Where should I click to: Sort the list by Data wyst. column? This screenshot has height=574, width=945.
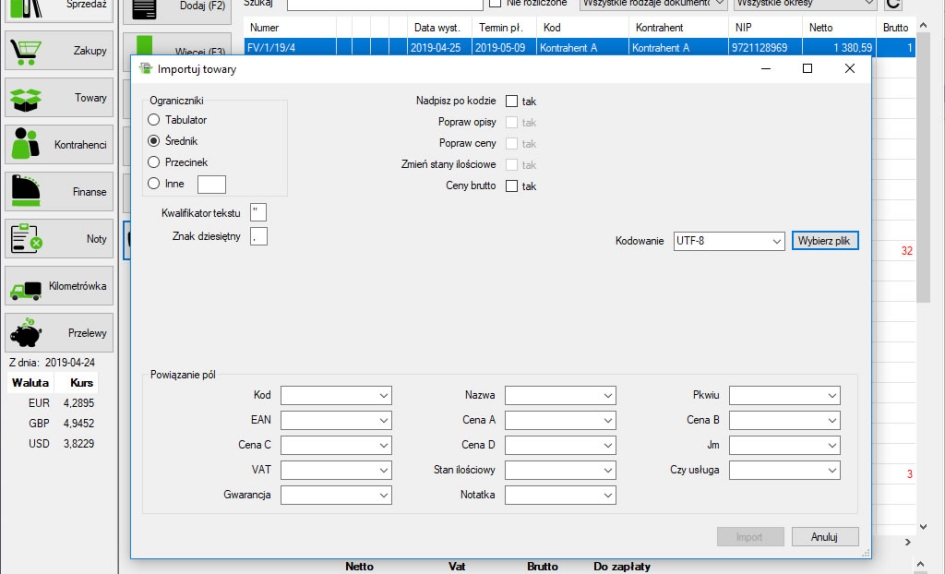pyautogui.click(x=437, y=28)
